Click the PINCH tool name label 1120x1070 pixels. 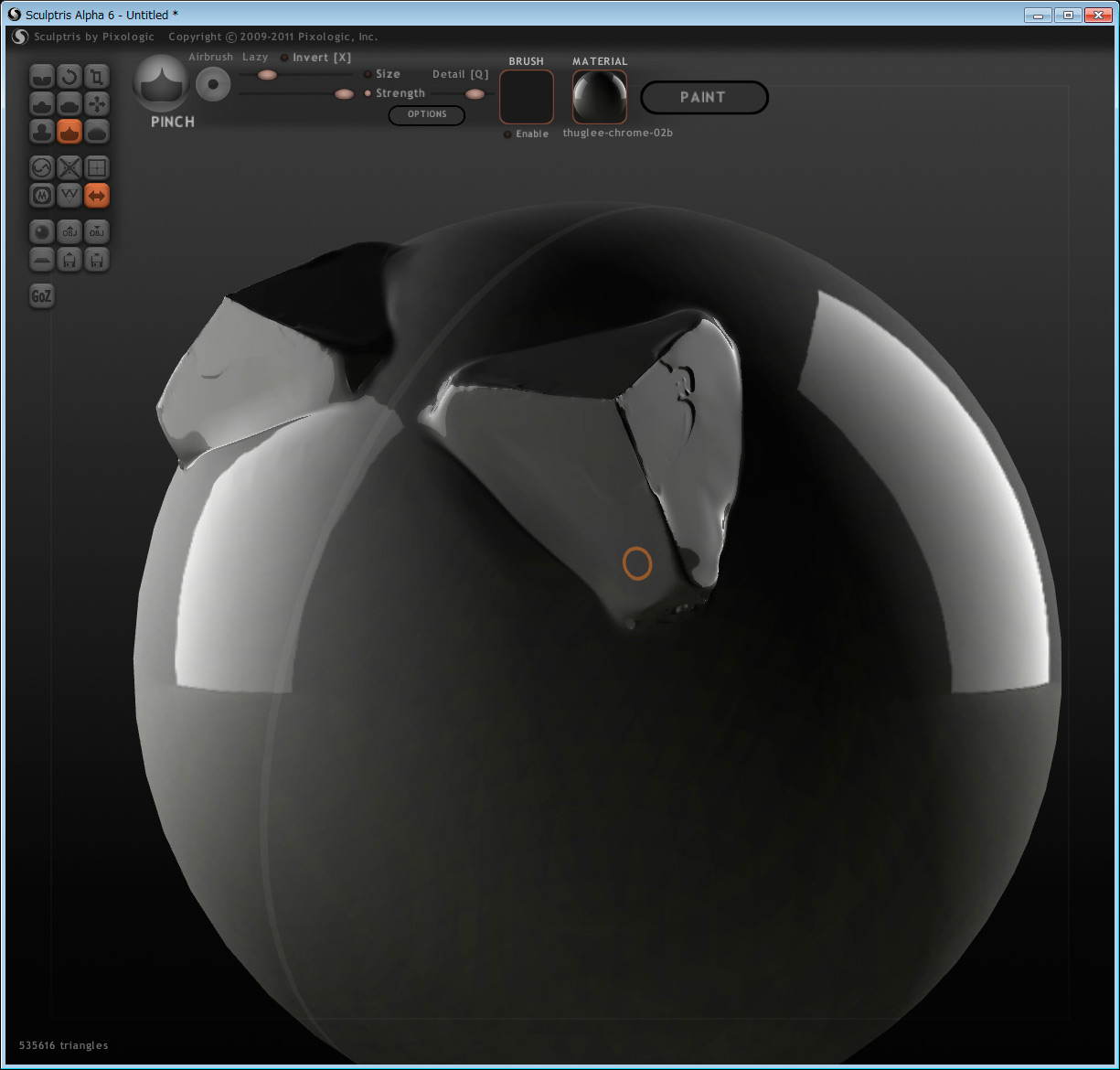click(x=173, y=122)
